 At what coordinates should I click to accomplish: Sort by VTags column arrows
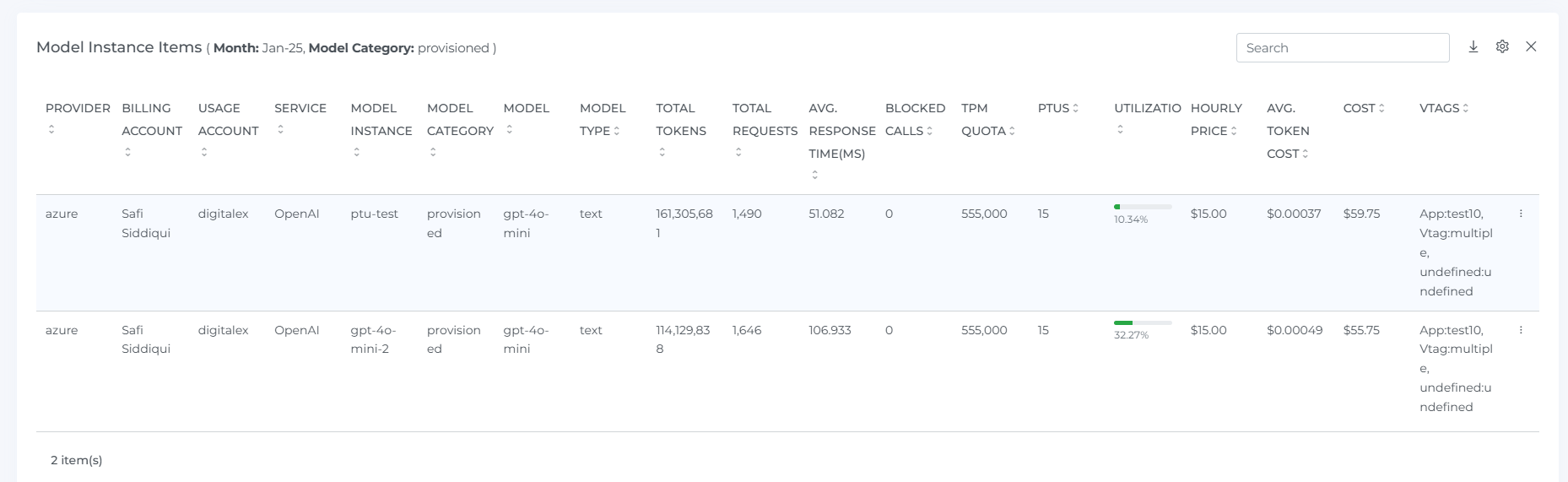click(x=1465, y=108)
